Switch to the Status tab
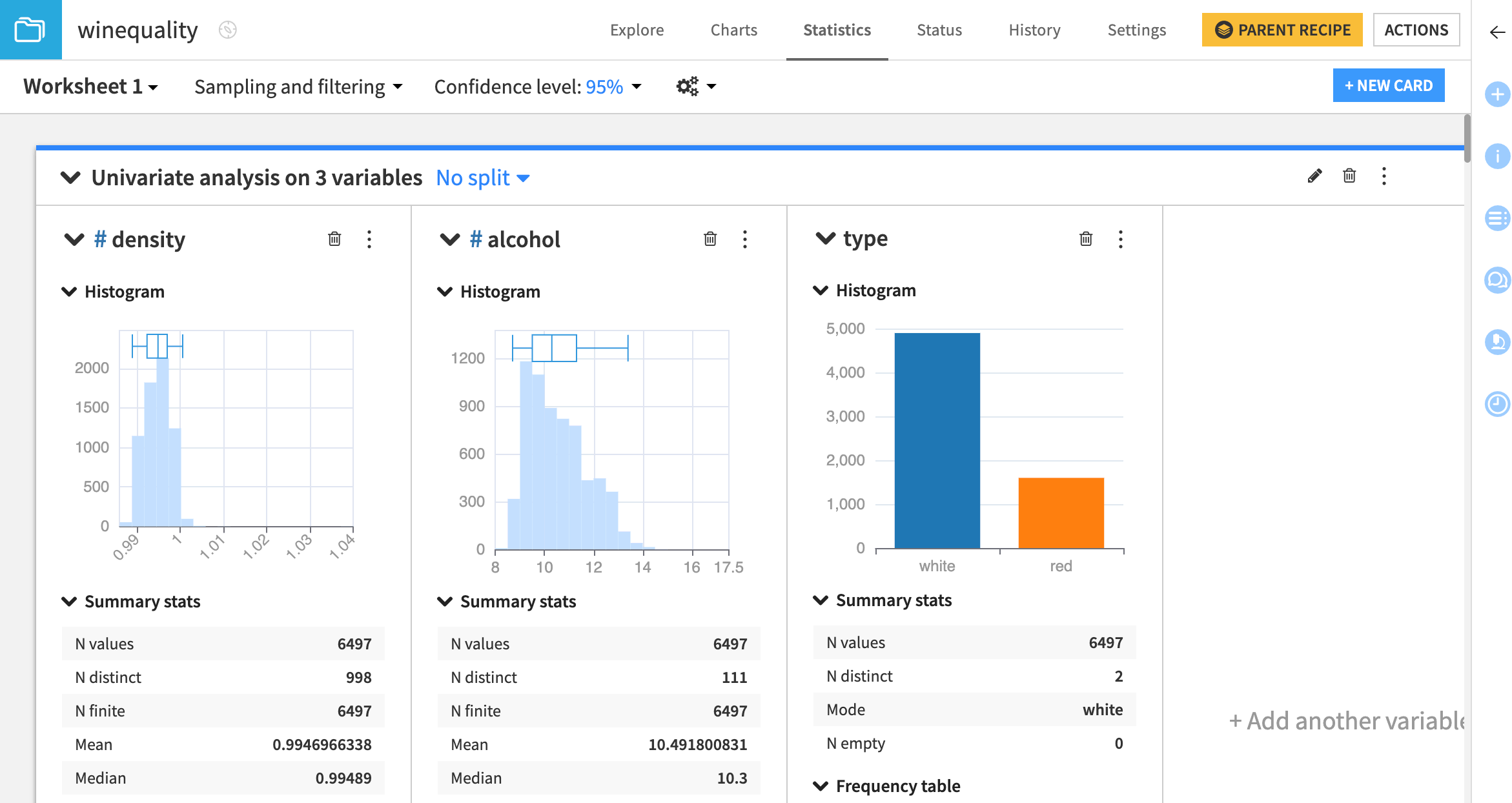This screenshot has width=1512, height=803. tap(939, 30)
